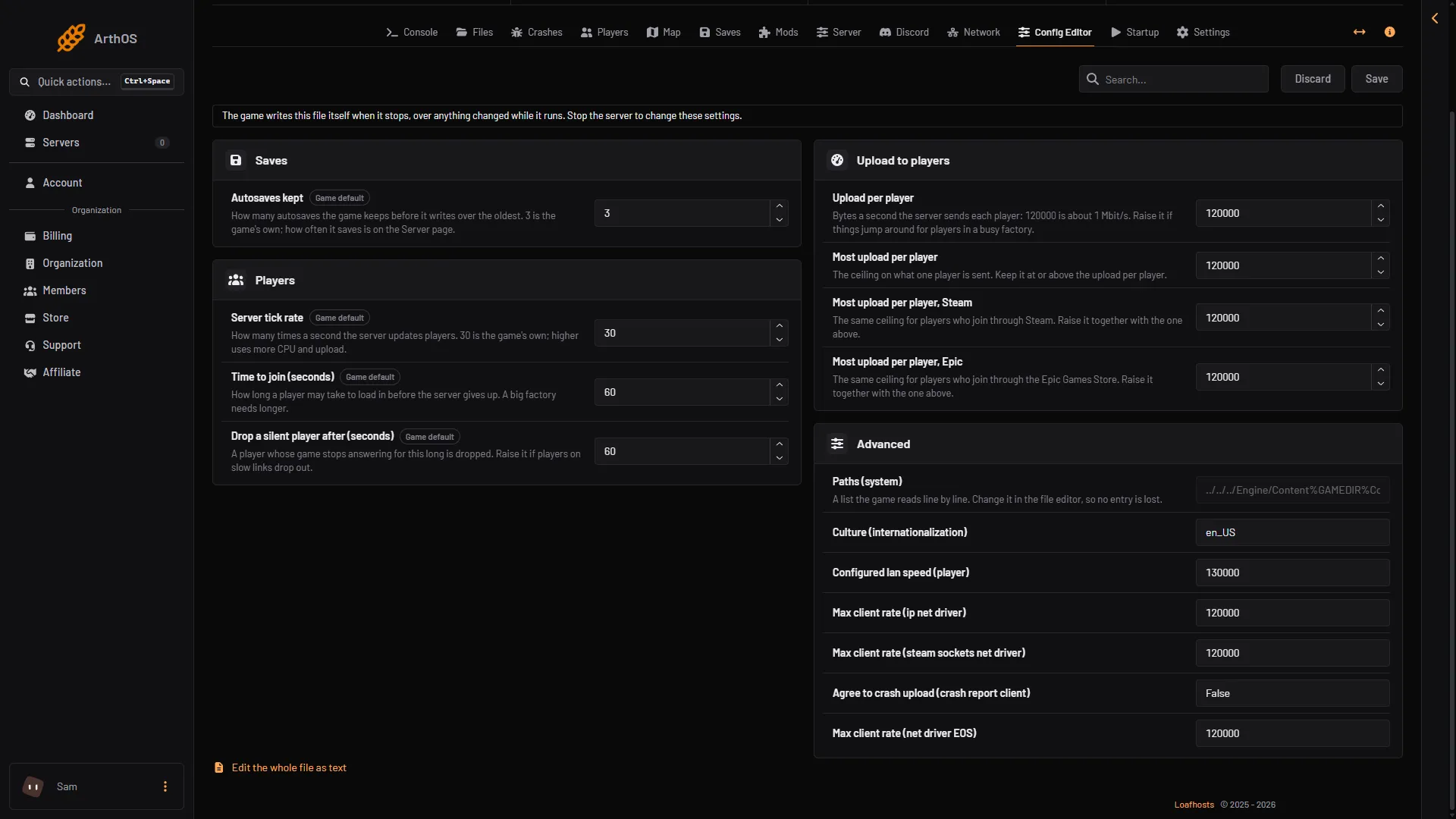The height and width of the screenshot is (819, 1456).
Task: Open Sam's user options menu
Action: point(165,786)
